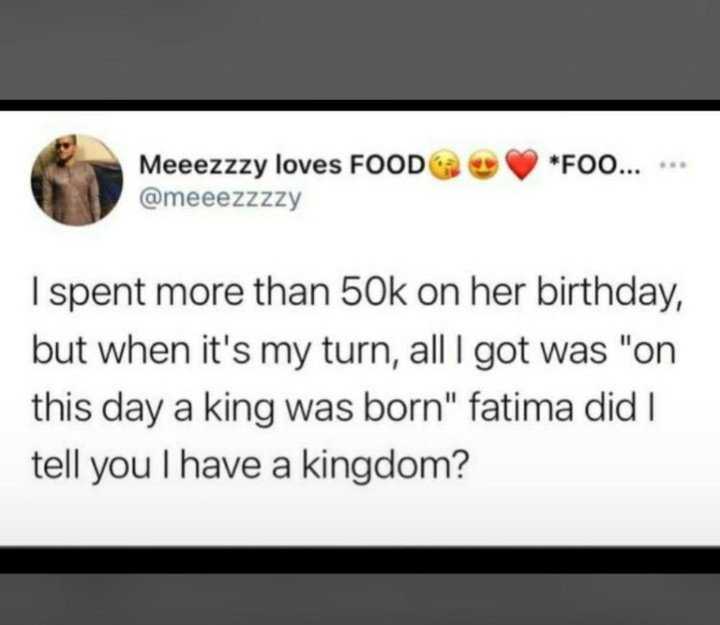
Task: Open the profile via @meeezzzzy handle
Action: pyautogui.click(x=220, y=198)
